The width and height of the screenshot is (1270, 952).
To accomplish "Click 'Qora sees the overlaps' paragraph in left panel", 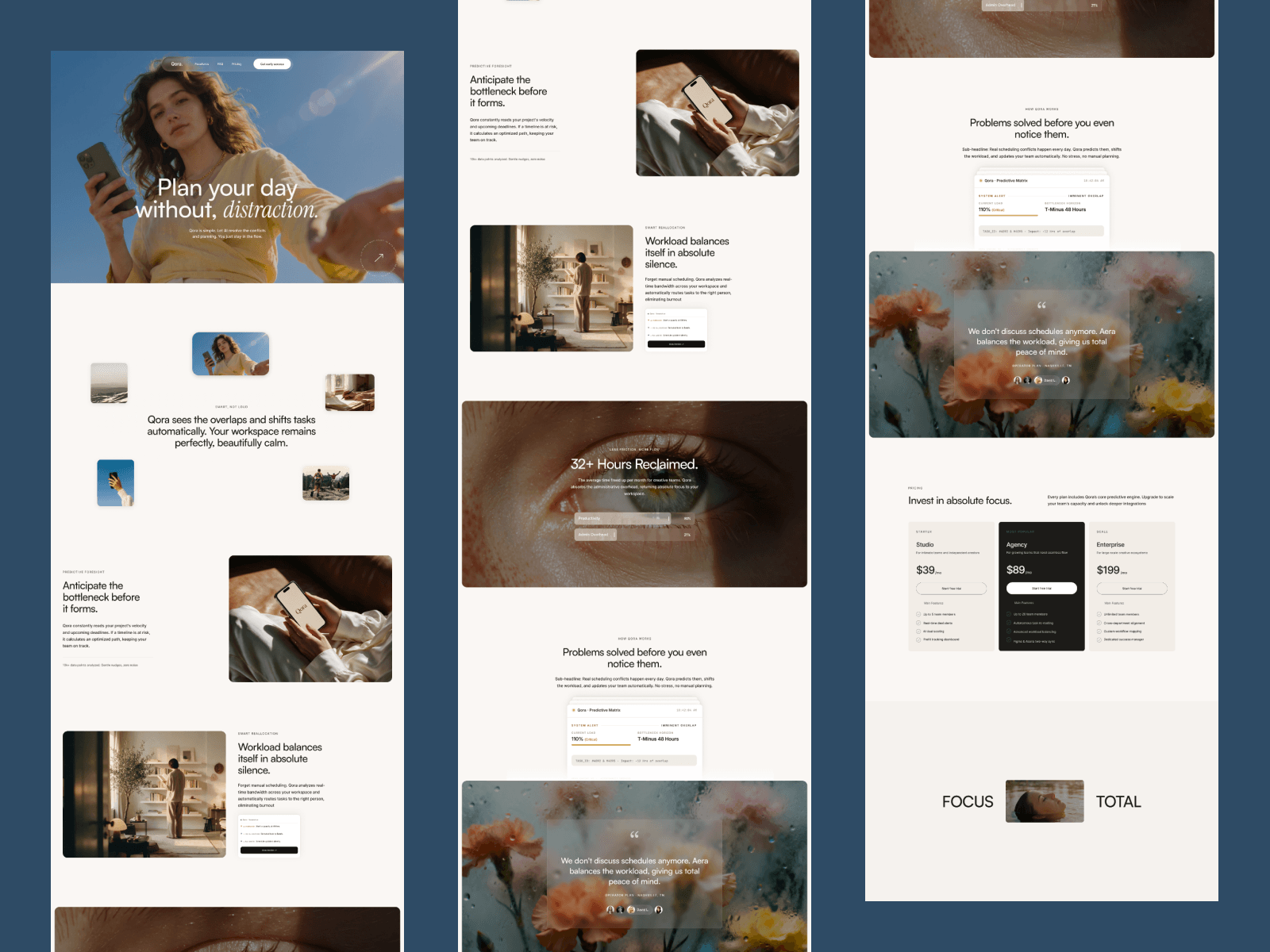I will coord(231,432).
